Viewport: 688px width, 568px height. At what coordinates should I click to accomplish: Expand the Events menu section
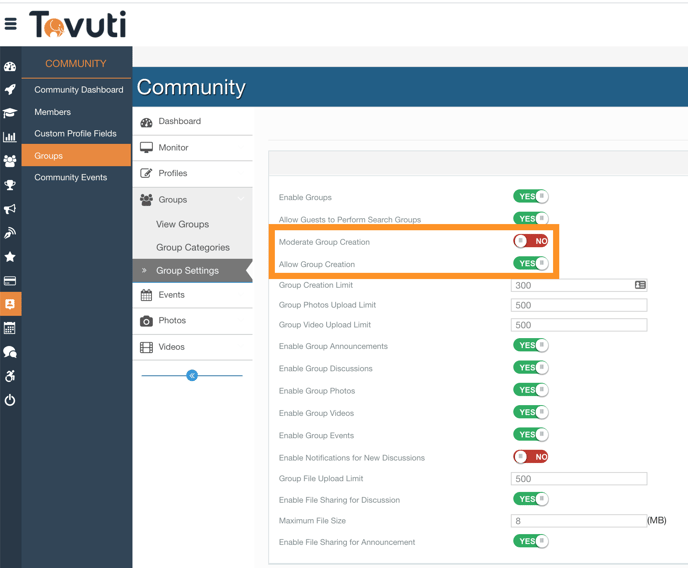[171, 295]
